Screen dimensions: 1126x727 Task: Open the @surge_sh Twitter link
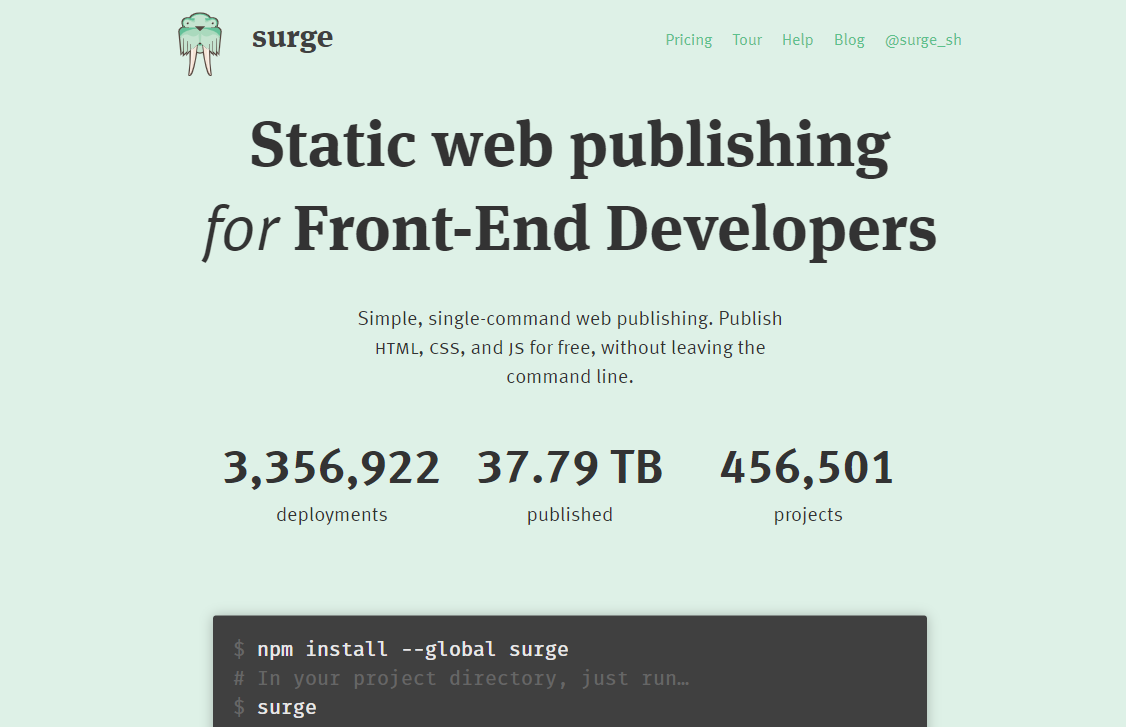[x=923, y=40]
